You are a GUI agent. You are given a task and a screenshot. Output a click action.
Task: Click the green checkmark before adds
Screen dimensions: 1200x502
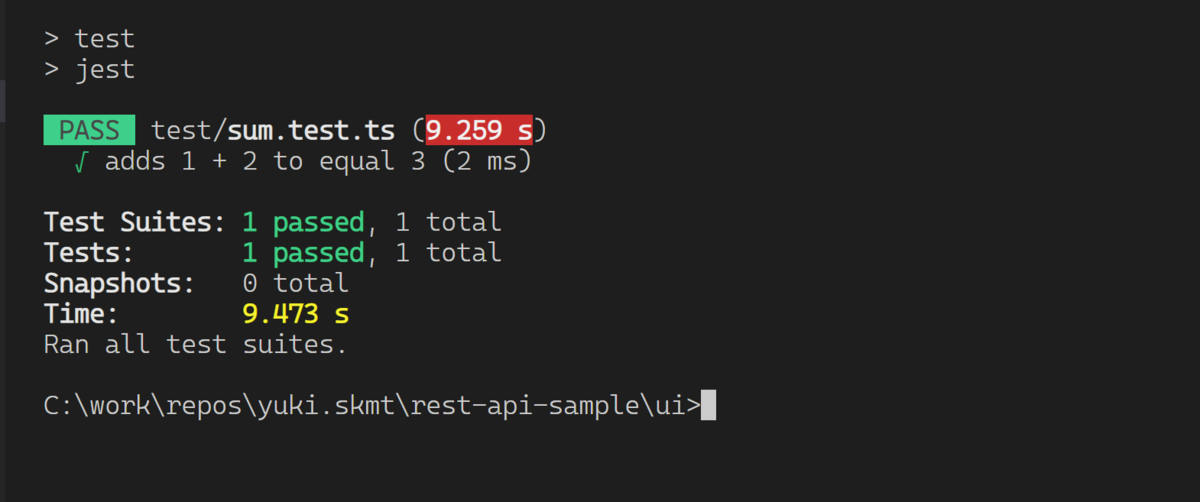pos(81,161)
